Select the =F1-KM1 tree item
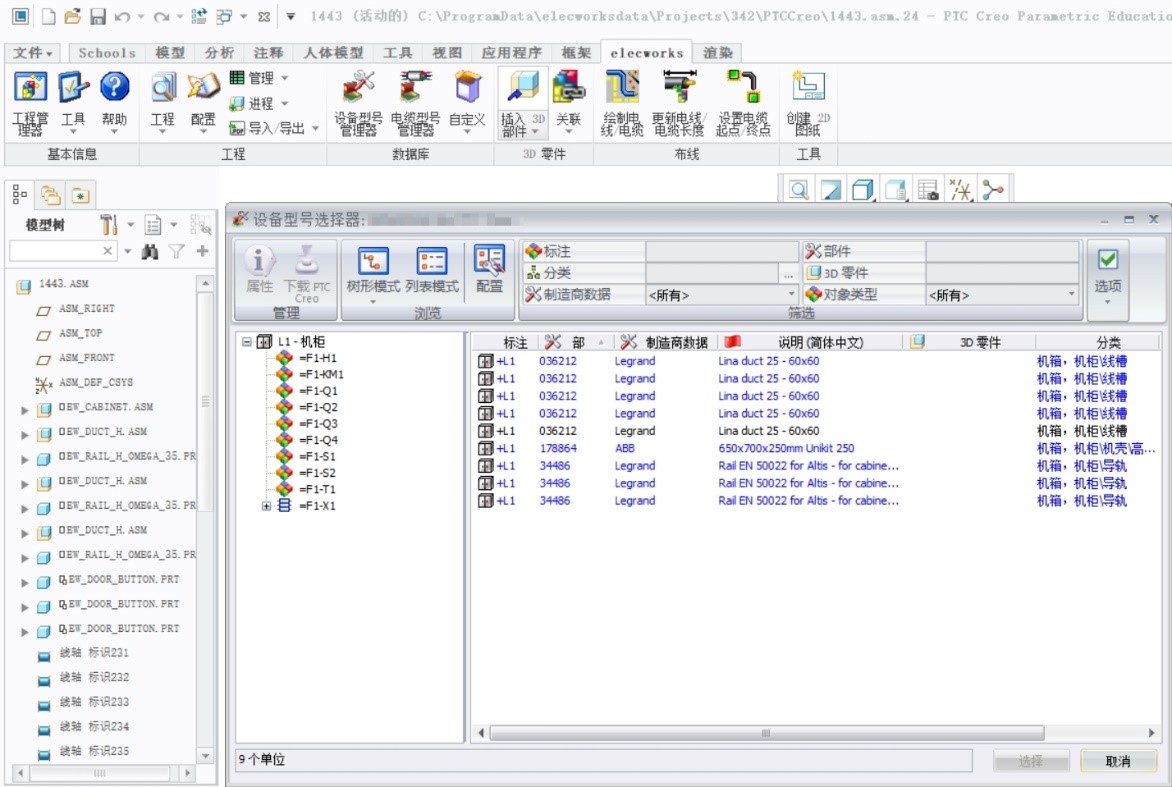Image resolution: width=1172 pixels, height=787 pixels. (x=321, y=374)
